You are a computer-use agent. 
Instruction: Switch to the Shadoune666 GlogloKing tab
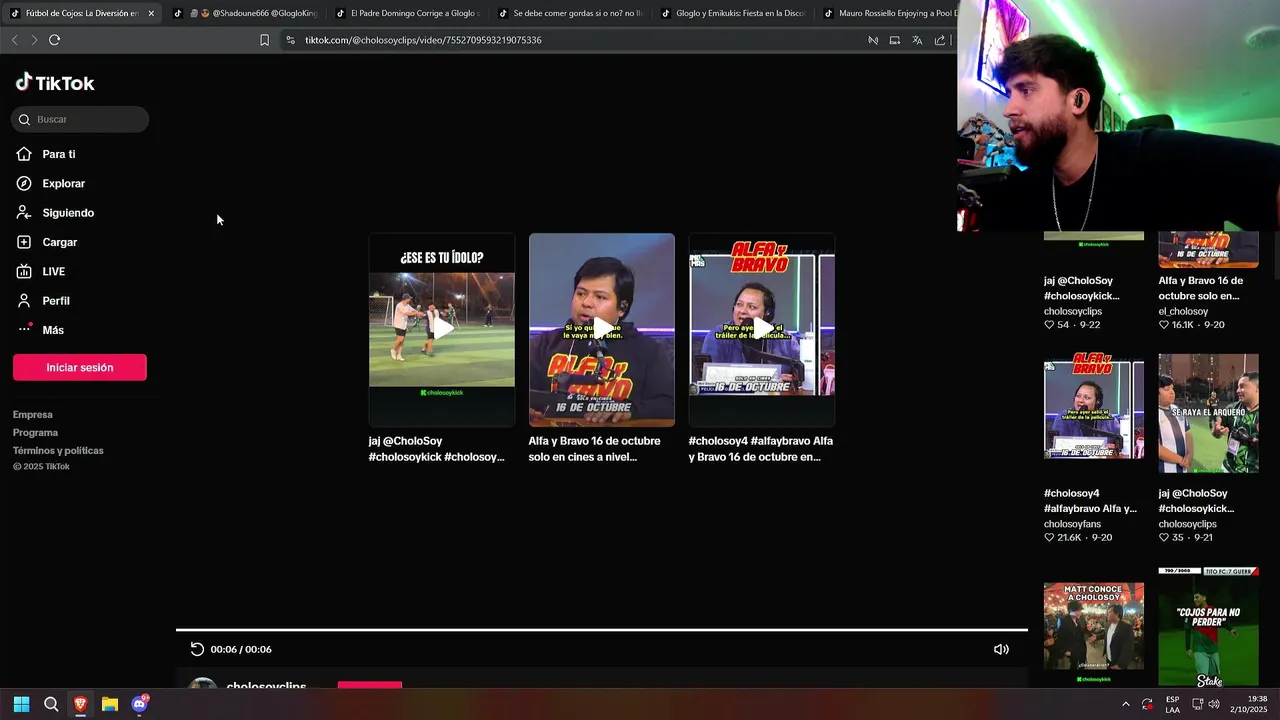click(x=246, y=13)
